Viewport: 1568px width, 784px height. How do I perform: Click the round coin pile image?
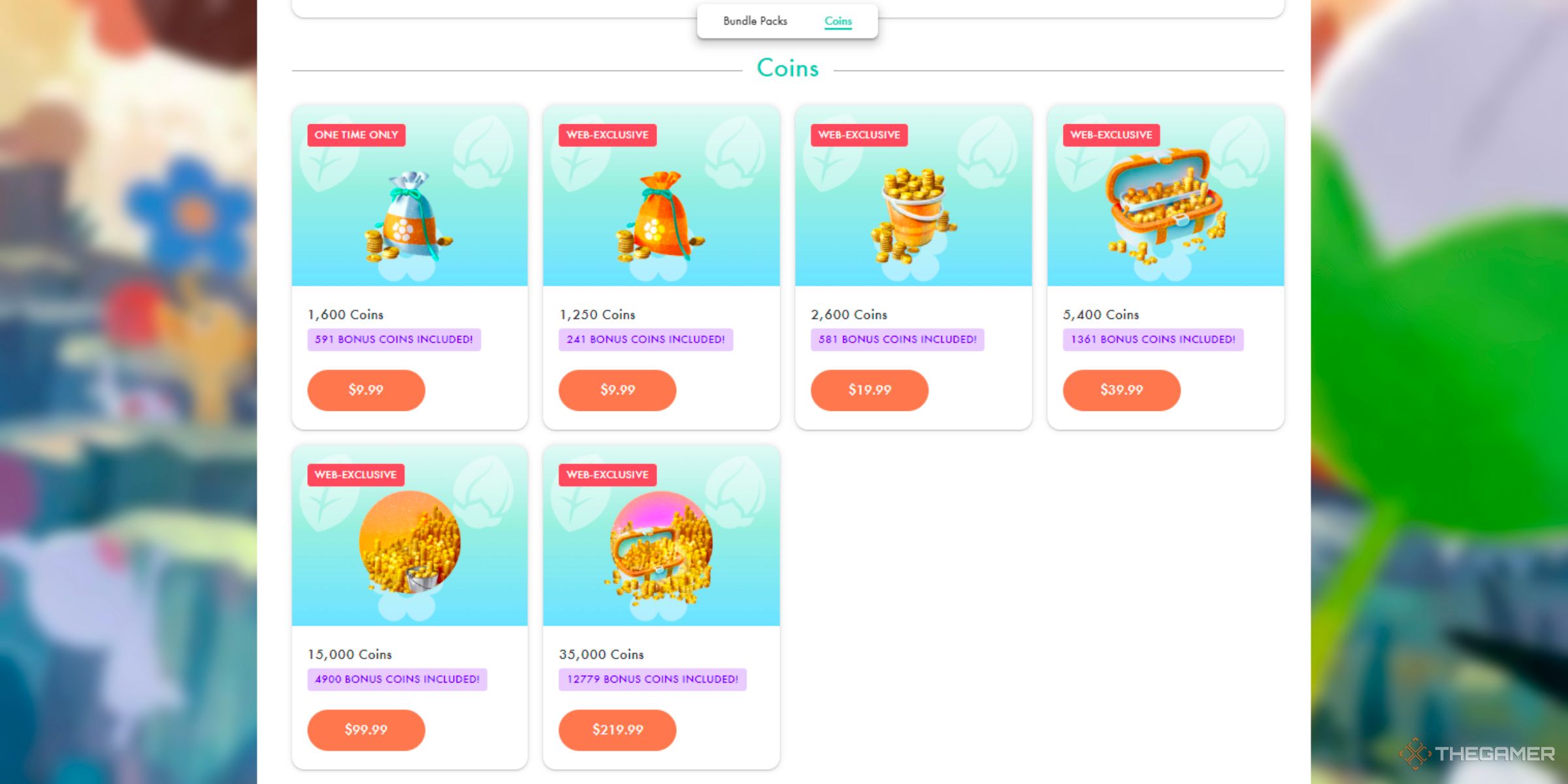[410, 542]
